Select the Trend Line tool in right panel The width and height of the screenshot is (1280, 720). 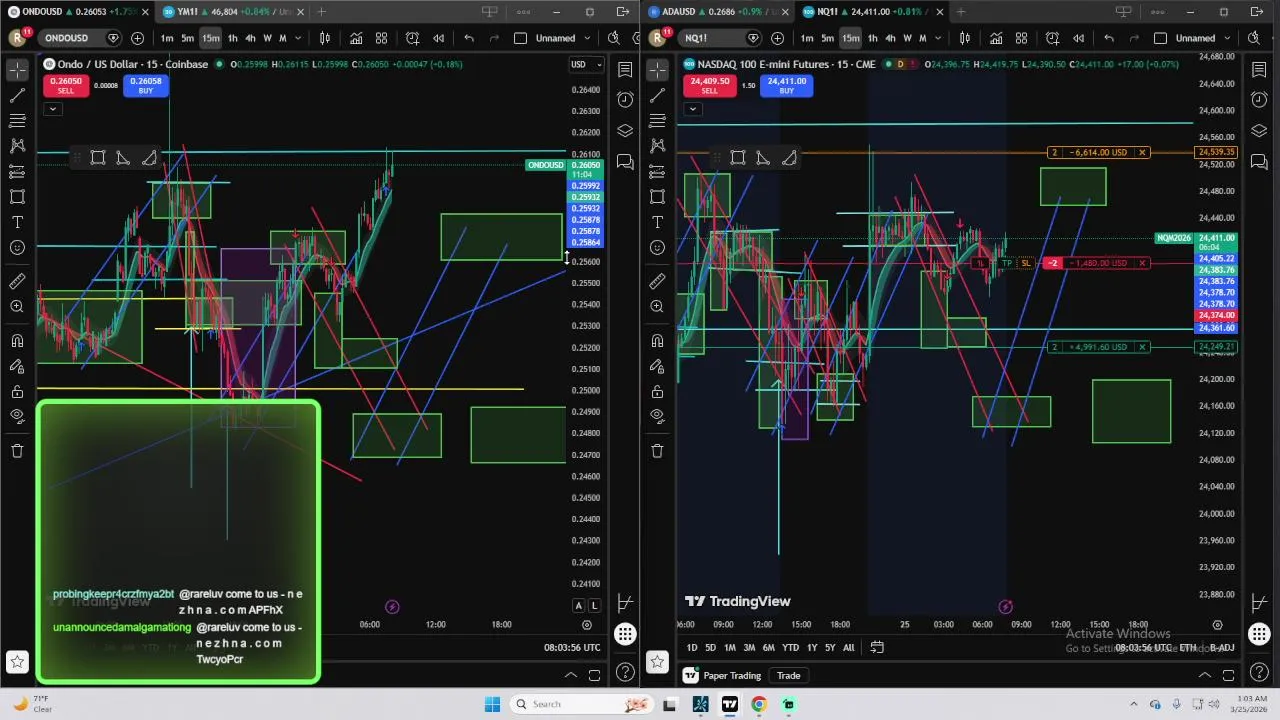click(657, 96)
